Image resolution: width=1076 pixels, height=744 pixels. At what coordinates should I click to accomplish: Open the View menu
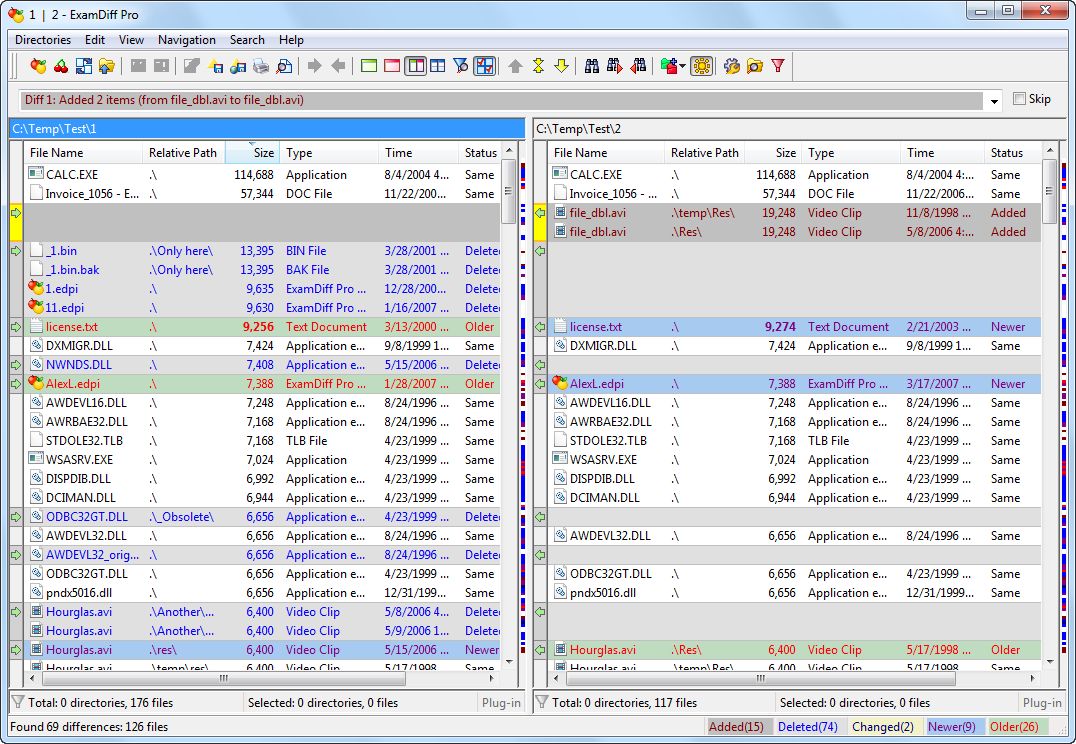click(131, 40)
